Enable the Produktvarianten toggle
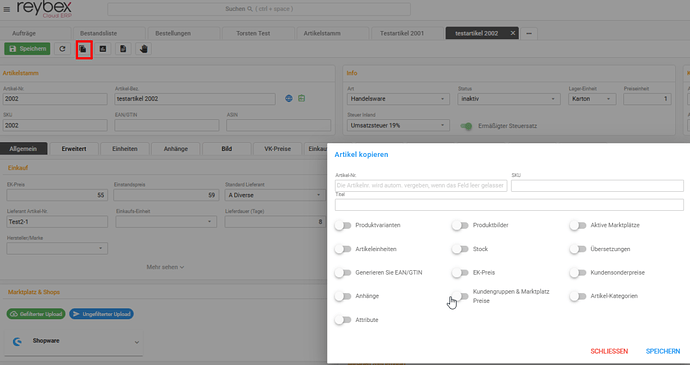The width and height of the screenshot is (690, 365). tap(342, 225)
